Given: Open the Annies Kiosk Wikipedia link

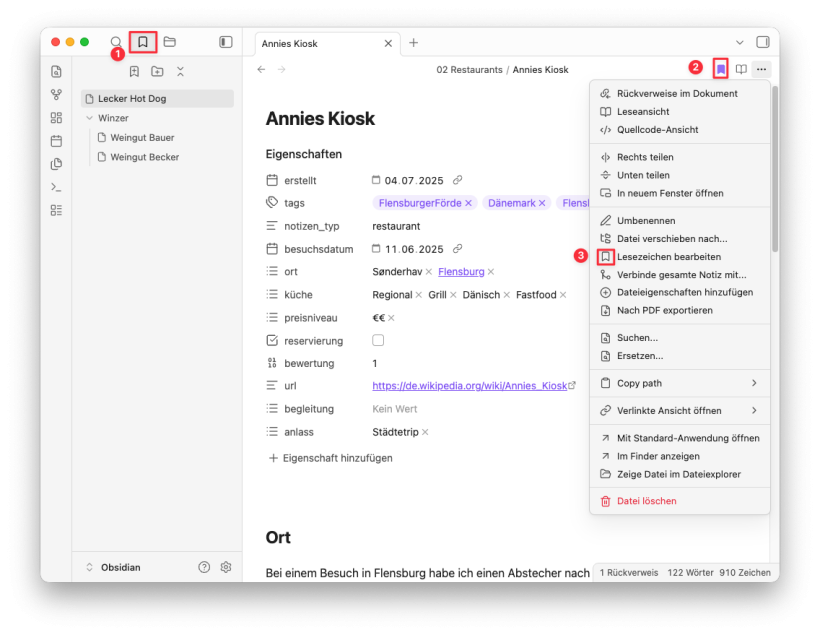Looking at the screenshot, I should [x=470, y=385].
